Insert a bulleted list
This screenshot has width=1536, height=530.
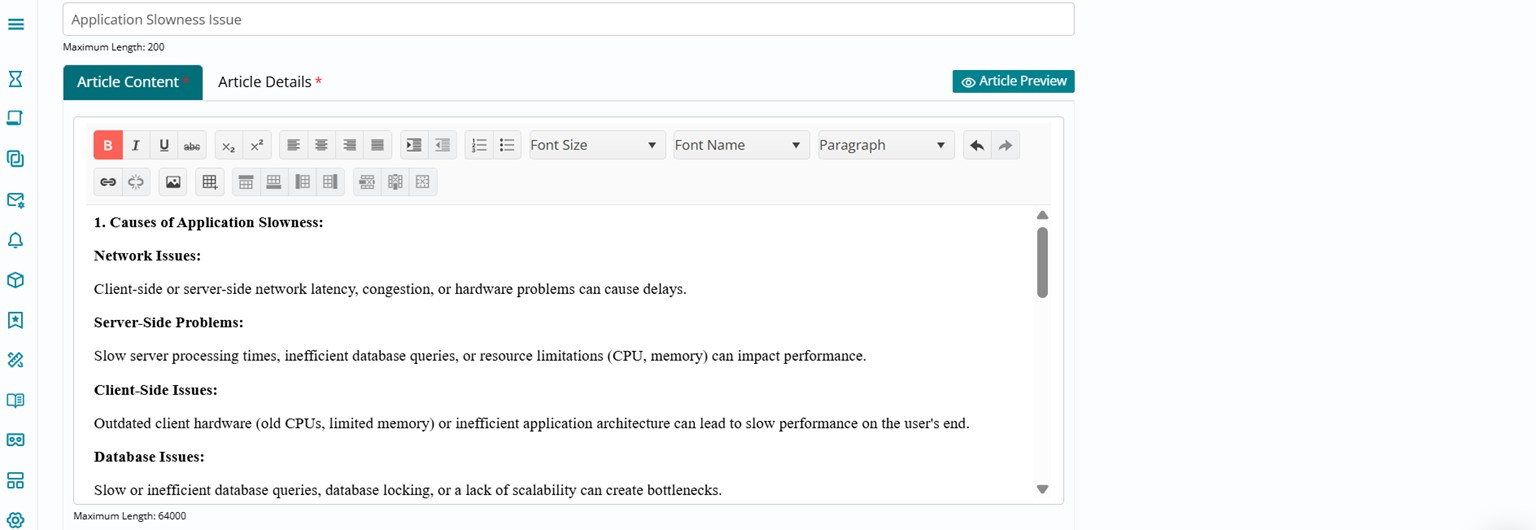coord(507,145)
